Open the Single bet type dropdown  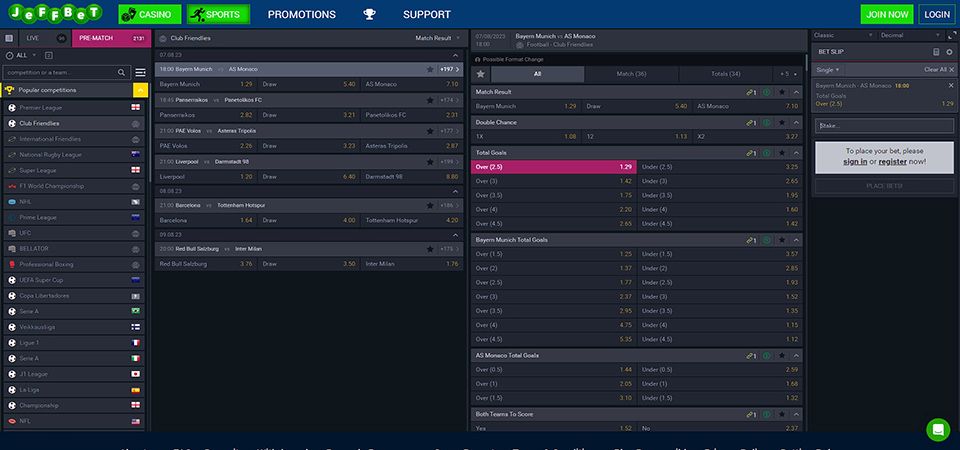coord(828,70)
